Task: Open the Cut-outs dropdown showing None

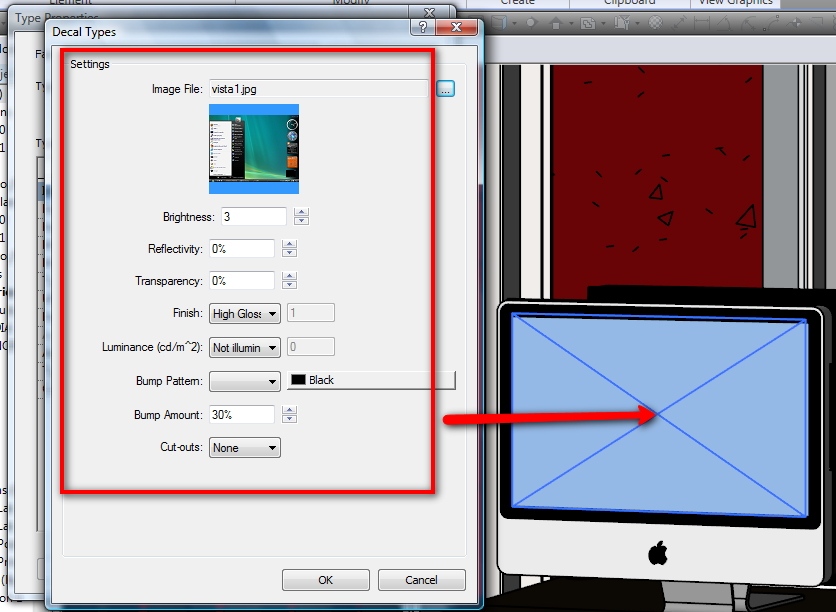Action: click(x=245, y=448)
